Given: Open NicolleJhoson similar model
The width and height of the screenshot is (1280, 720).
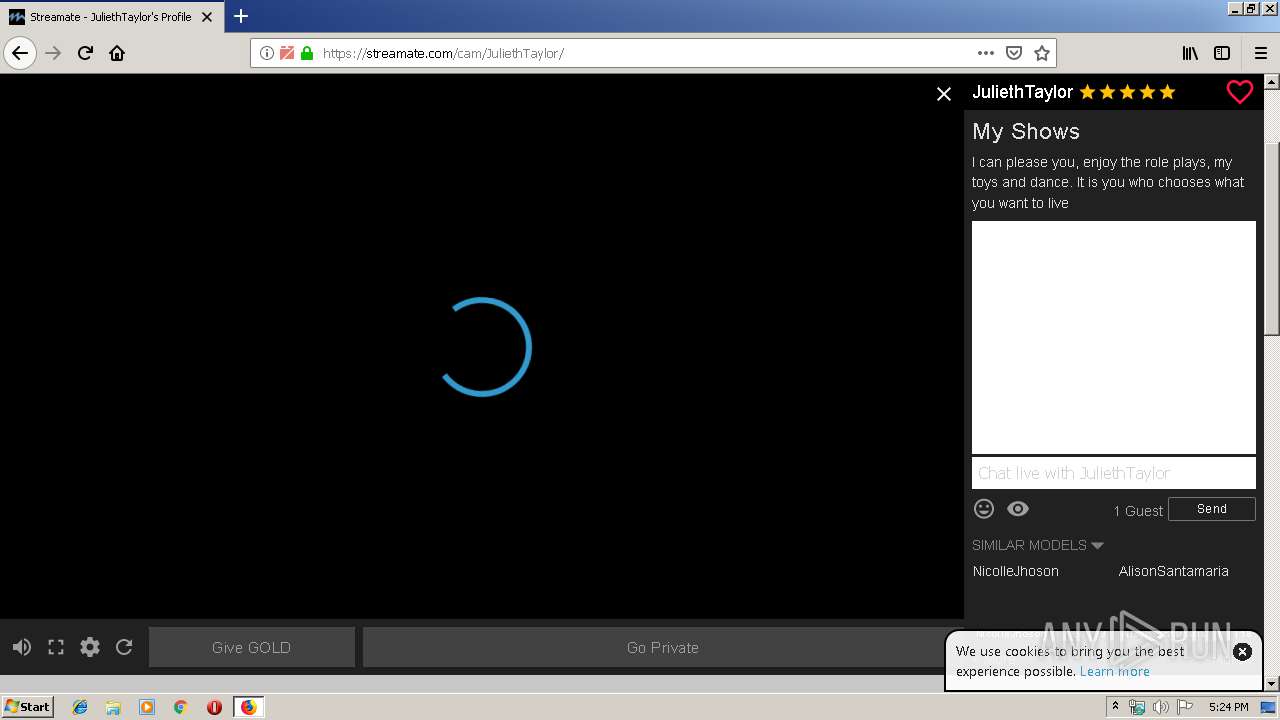Looking at the screenshot, I should (1016, 571).
